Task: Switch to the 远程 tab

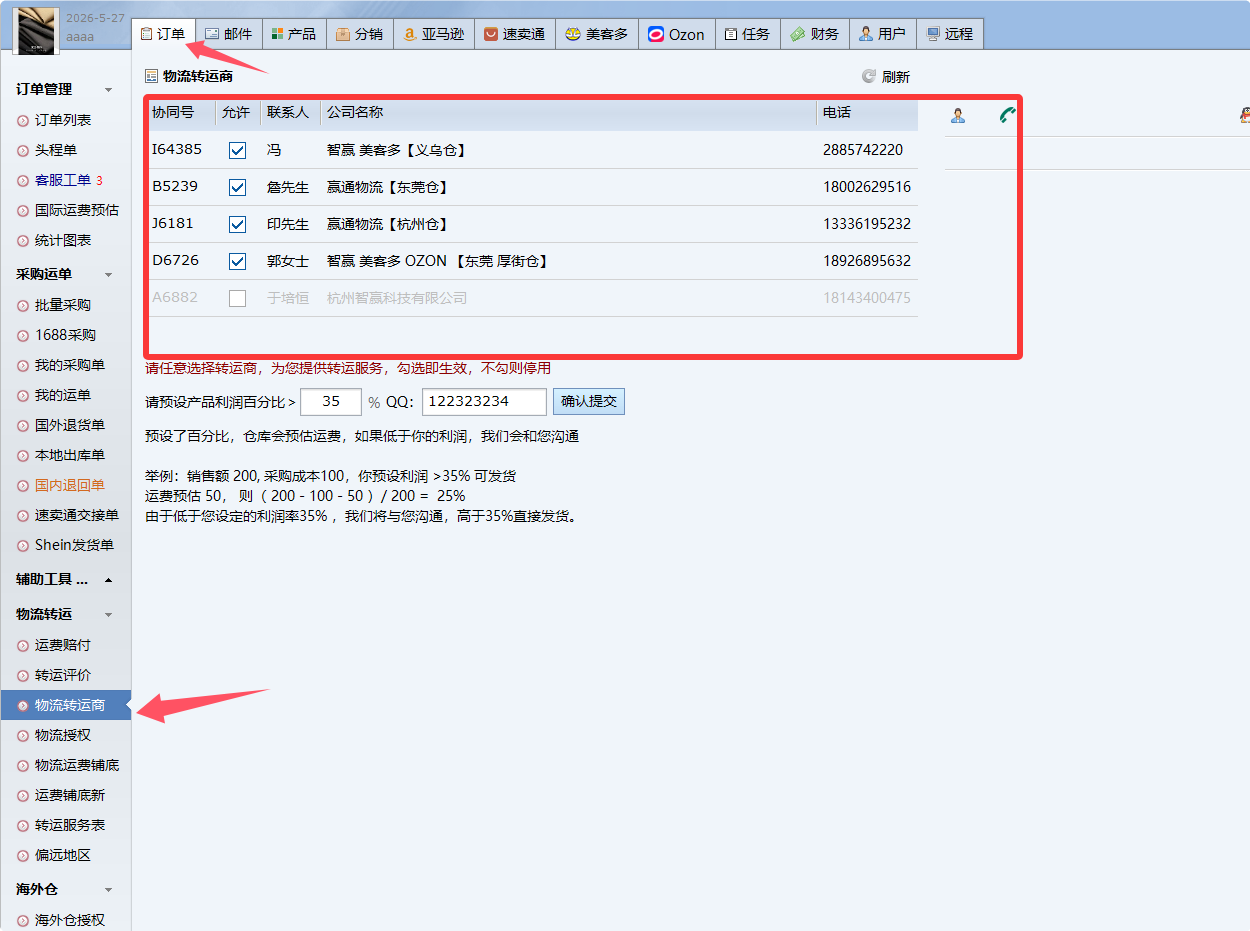Action: pos(950,34)
